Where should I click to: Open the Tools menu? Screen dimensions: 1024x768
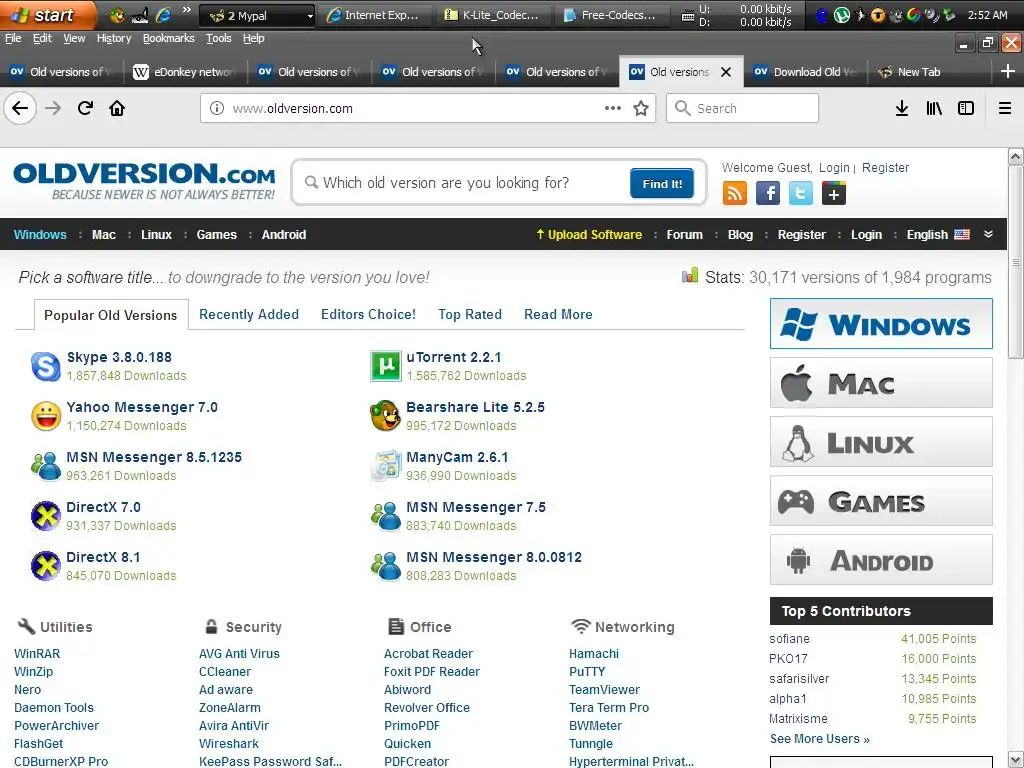[x=219, y=39]
